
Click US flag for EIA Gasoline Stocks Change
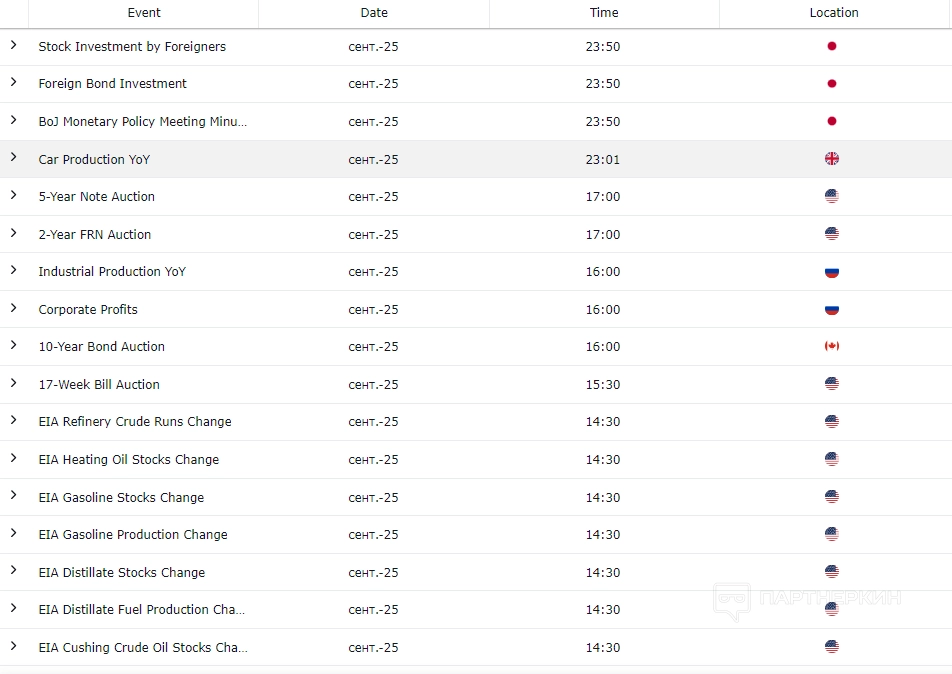pyautogui.click(x=831, y=497)
